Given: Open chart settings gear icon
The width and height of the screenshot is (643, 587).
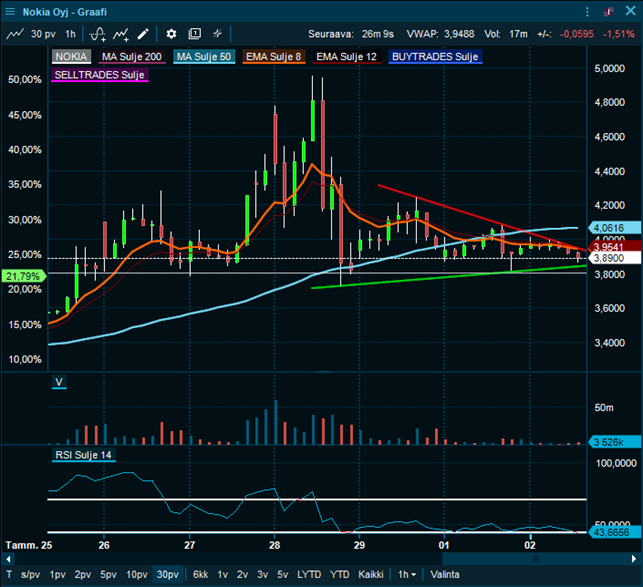Looking at the screenshot, I should point(171,33).
